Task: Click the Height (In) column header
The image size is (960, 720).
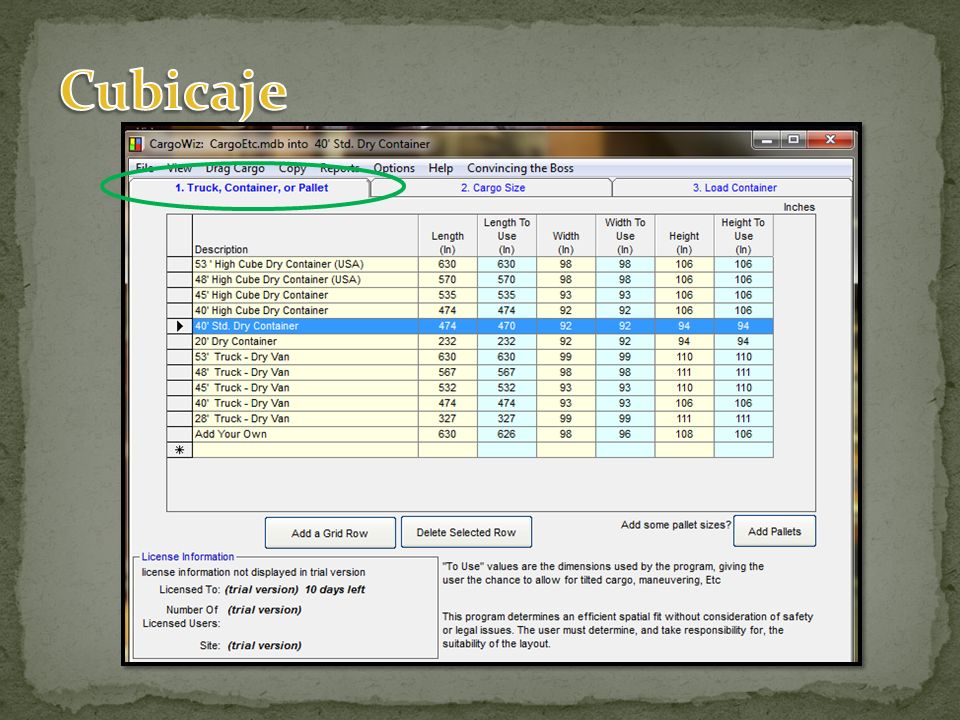Action: point(684,236)
